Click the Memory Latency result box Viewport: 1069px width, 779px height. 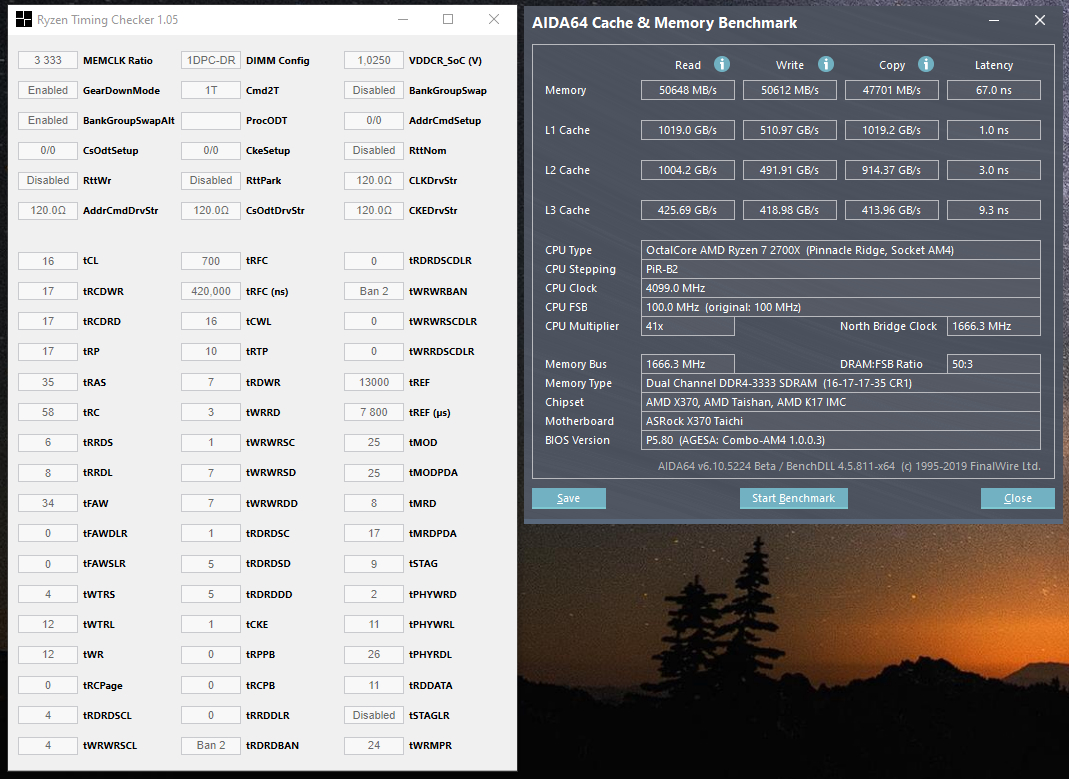tap(993, 90)
